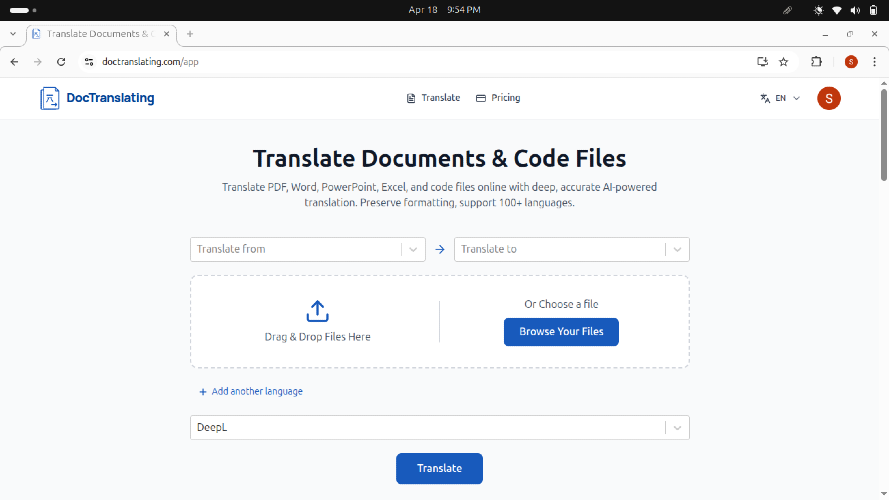Click the blue Translate button
Screen dimensions: 889x500
click(439, 468)
